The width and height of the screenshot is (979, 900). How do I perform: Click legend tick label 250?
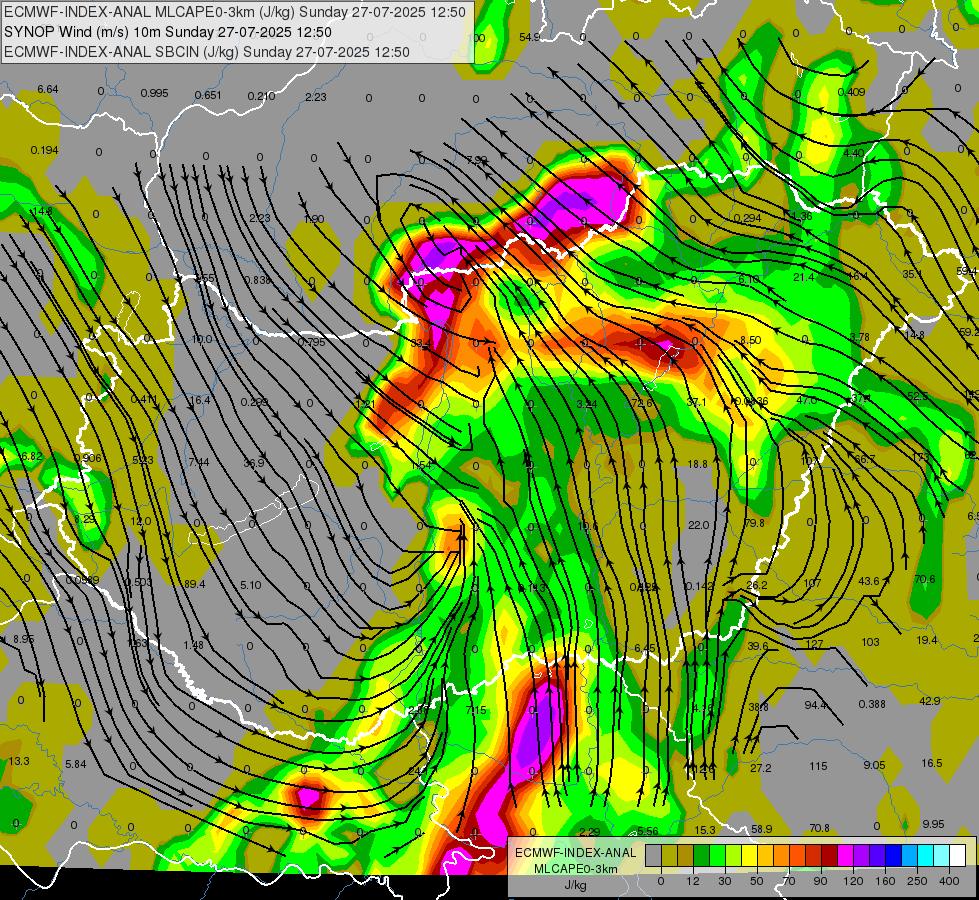coord(917,881)
